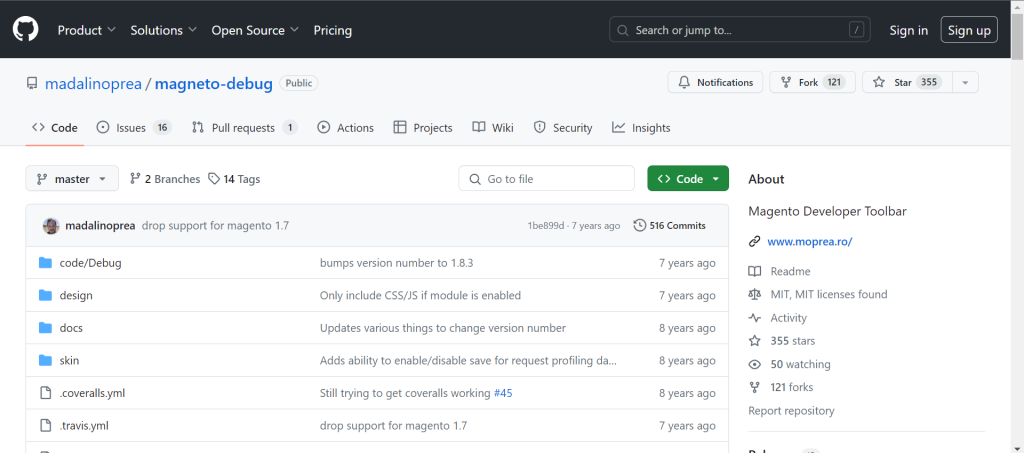View the 2 Branches list

tap(165, 179)
